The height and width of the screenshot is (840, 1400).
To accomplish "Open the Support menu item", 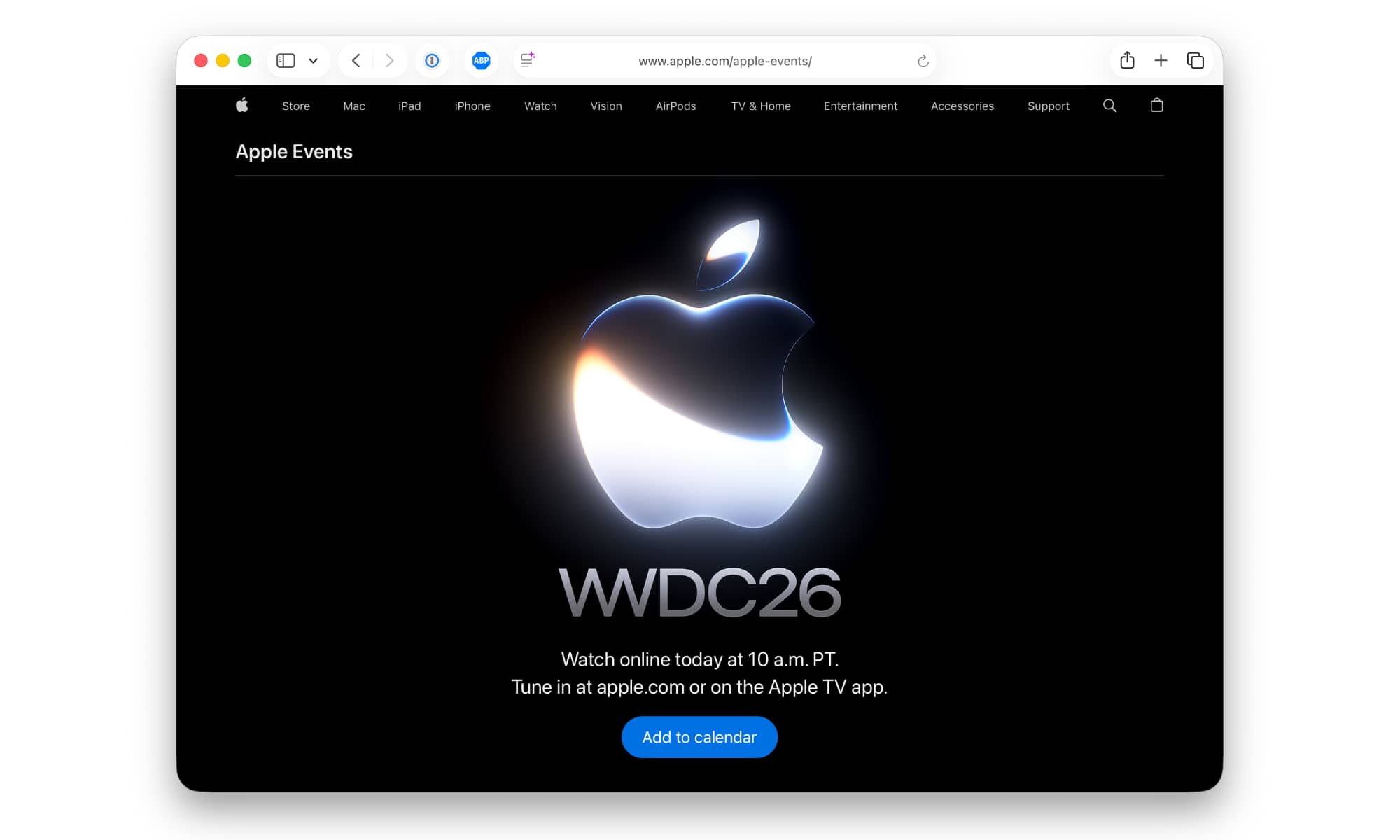I will (x=1049, y=106).
